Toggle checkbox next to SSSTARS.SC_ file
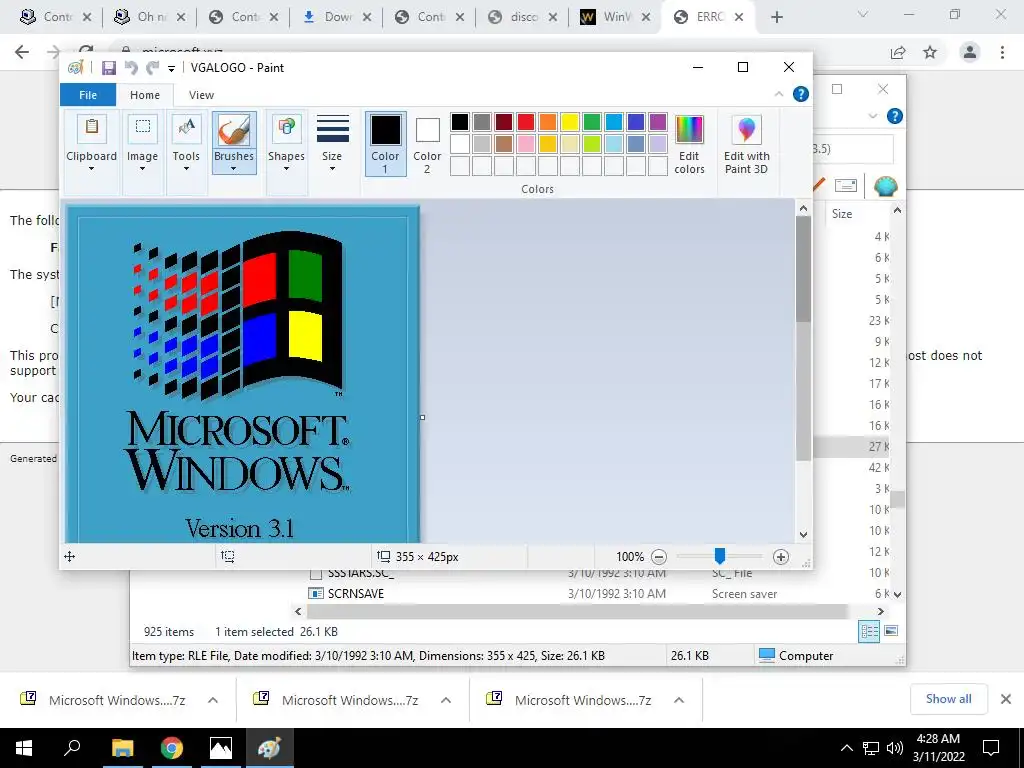The height and width of the screenshot is (768, 1024). 315,574
